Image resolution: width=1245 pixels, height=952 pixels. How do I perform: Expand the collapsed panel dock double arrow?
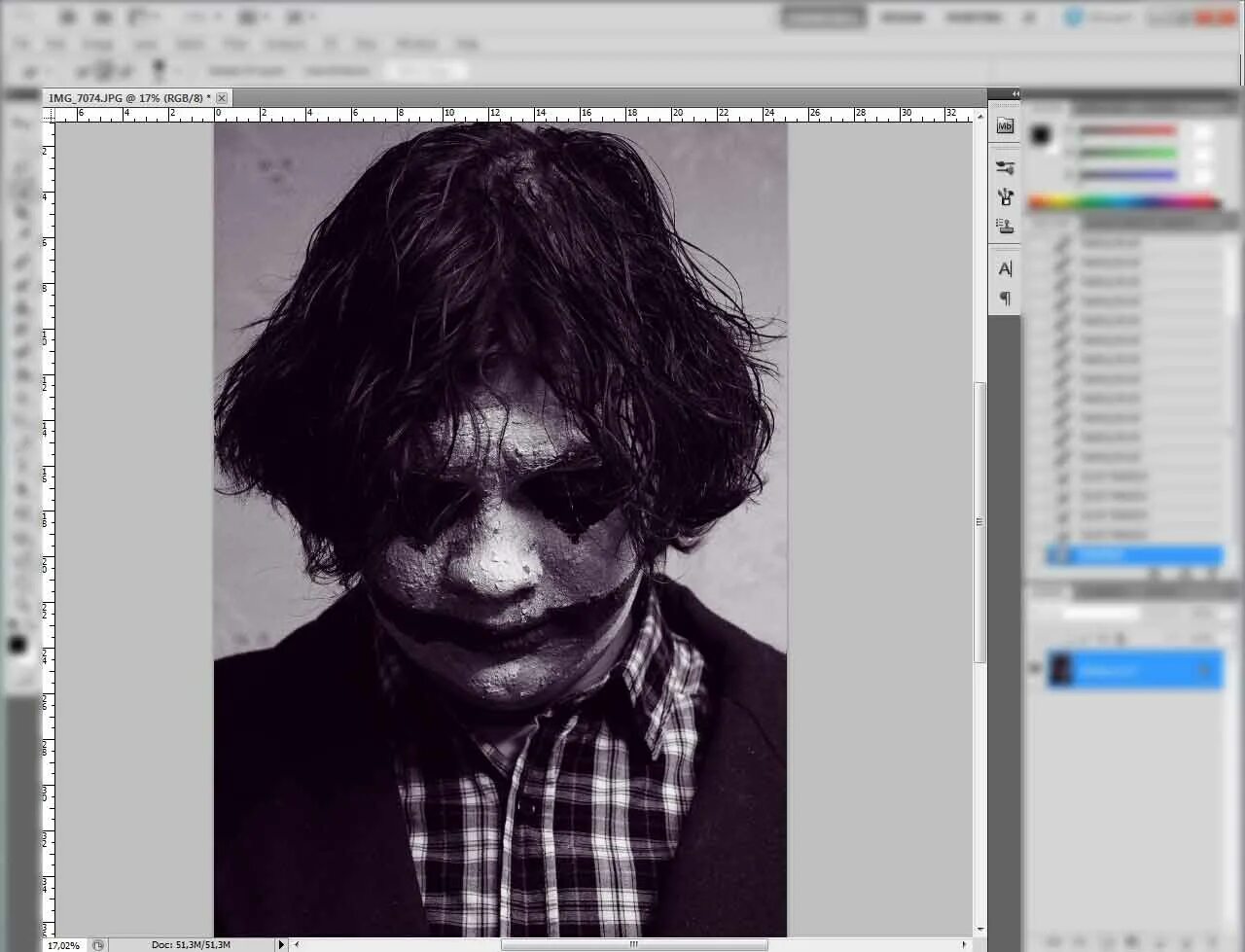tap(1014, 94)
